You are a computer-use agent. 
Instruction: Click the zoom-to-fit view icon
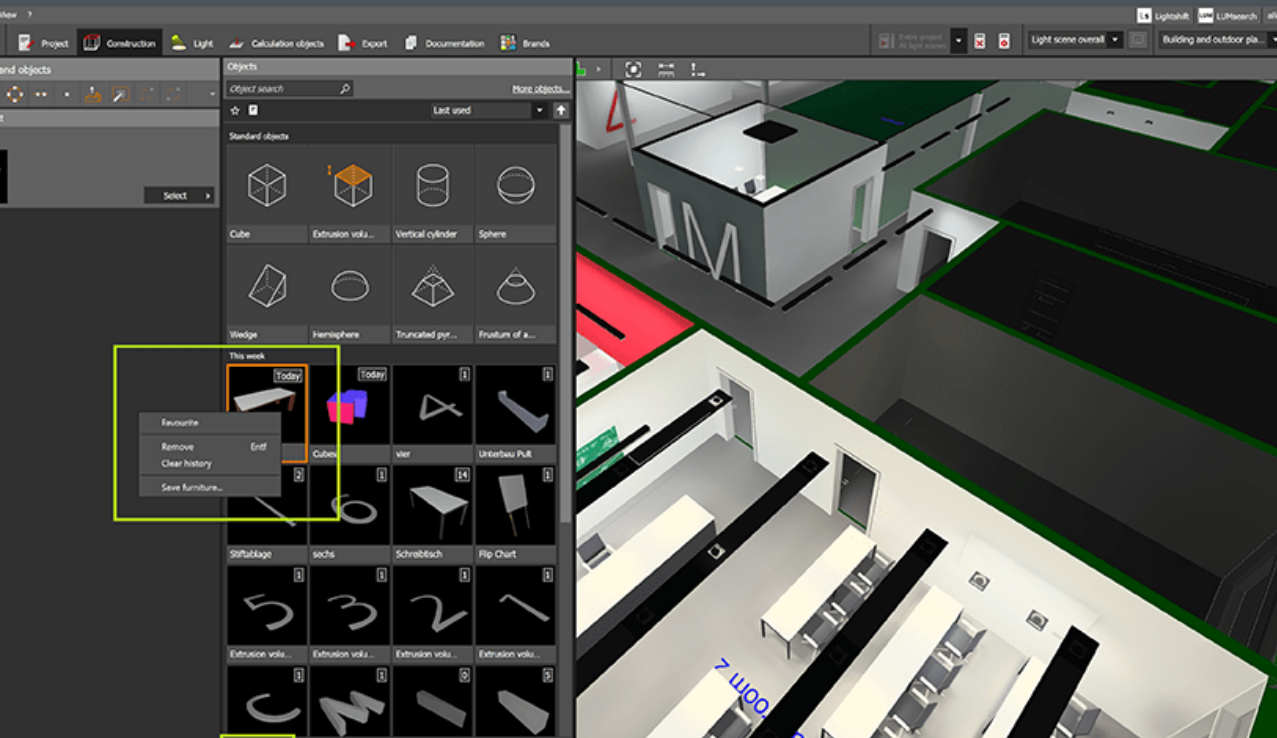tap(633, 69)
